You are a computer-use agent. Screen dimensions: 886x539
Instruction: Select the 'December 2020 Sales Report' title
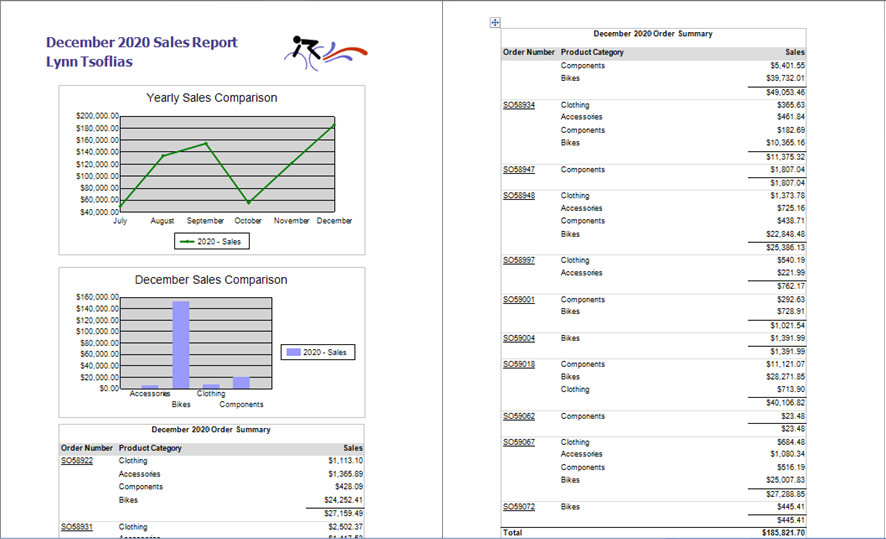142,42
